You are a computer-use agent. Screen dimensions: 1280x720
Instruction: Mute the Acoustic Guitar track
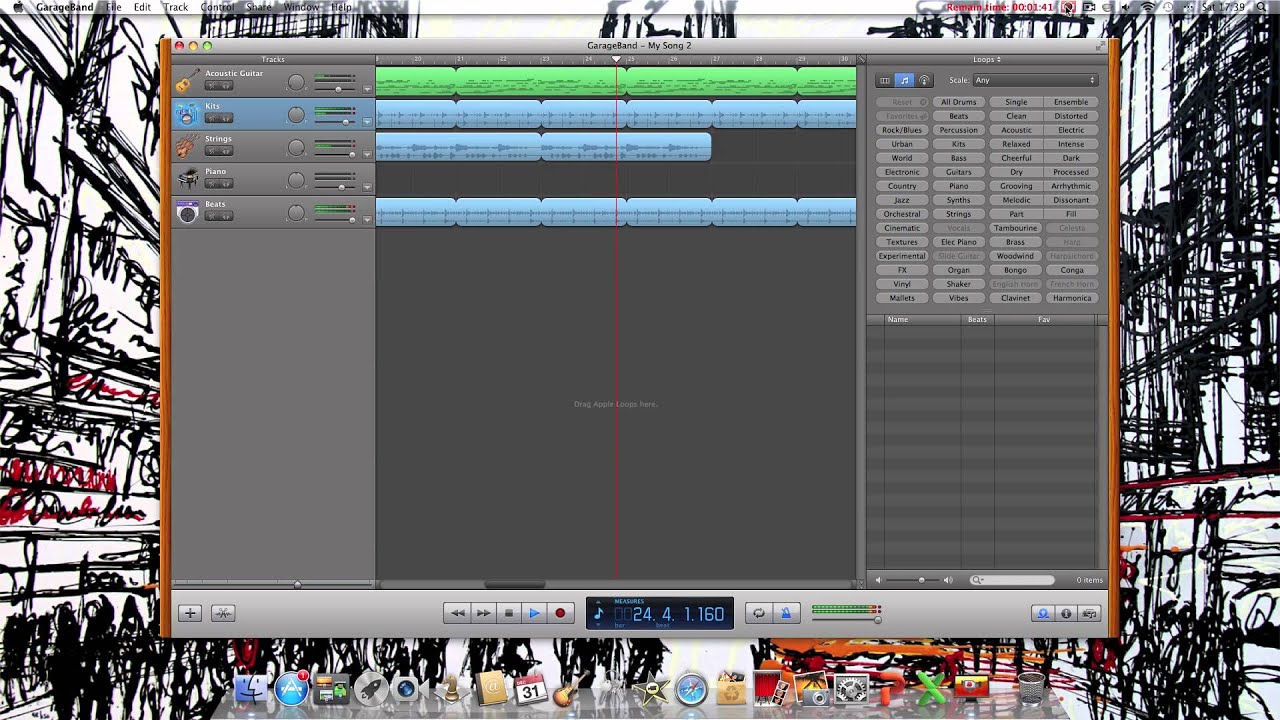(x=211, y=86)
